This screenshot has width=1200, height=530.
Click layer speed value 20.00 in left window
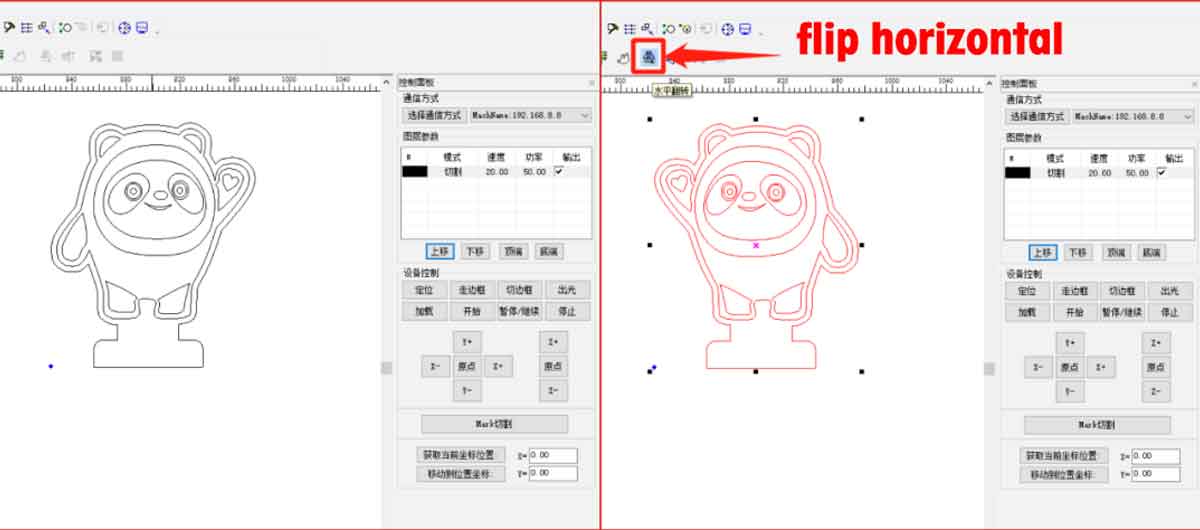(x=496, y=172)
